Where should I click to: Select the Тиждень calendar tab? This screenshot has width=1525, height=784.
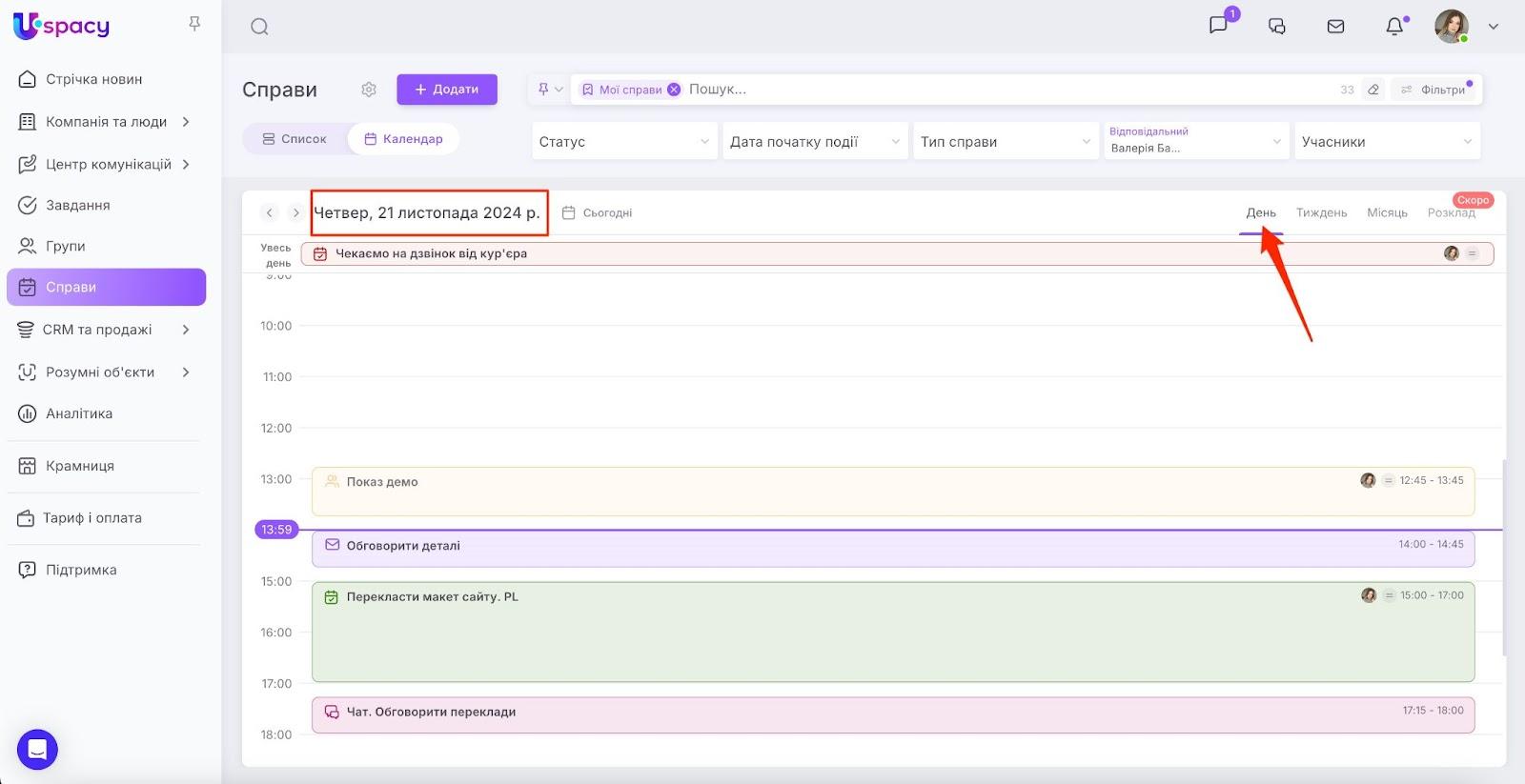tap(1321, 212)
